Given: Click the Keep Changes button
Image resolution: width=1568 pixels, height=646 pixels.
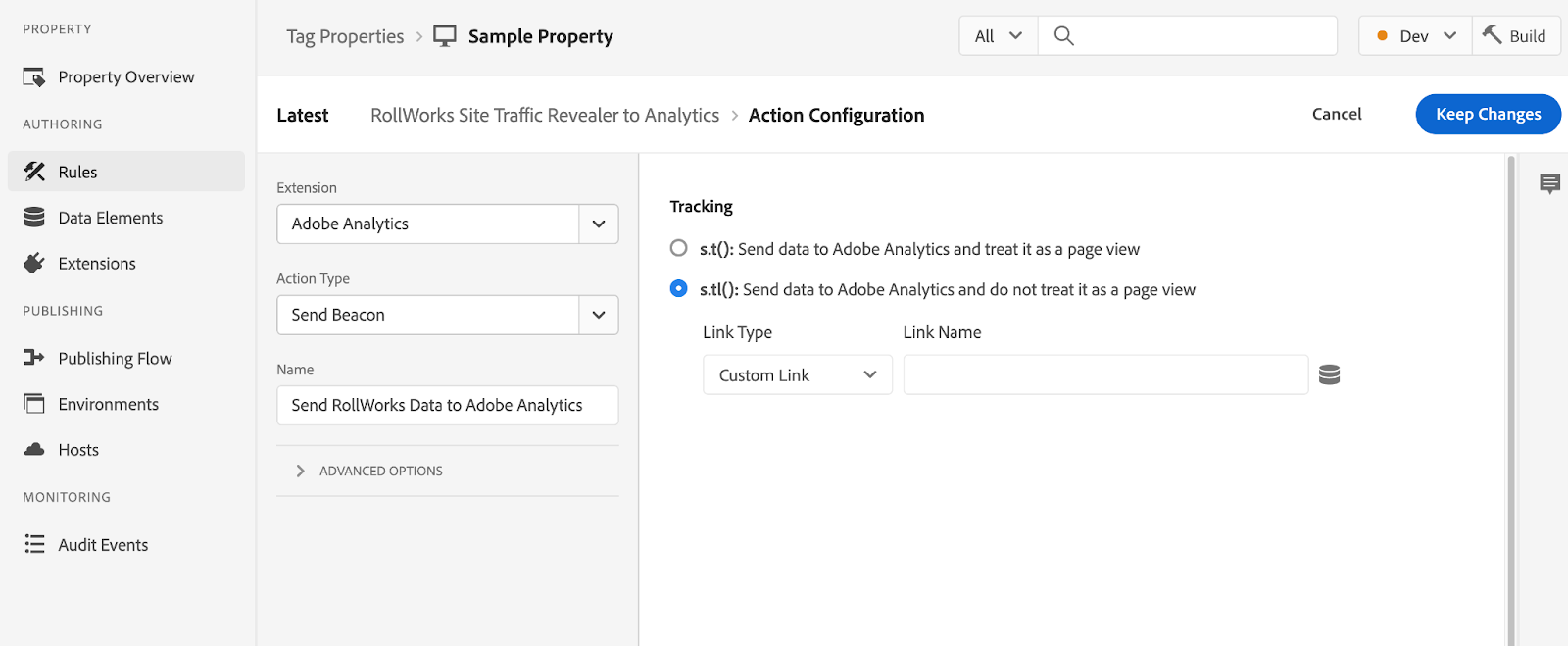Looking at the screenshot, I should 1488,114.
